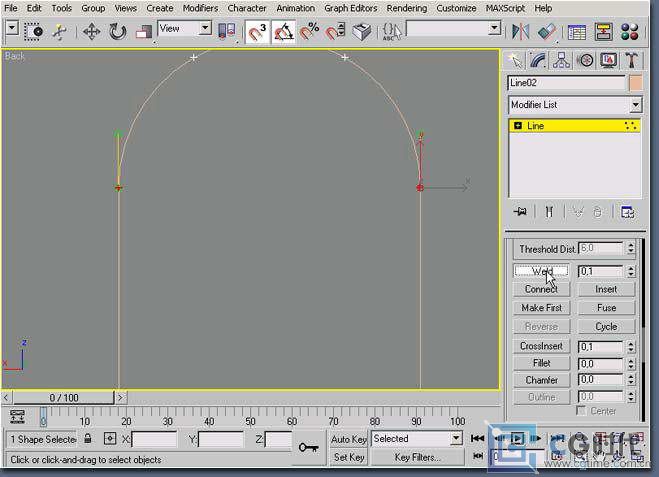Activate the Select and Move tool
This screenshot has height=477, width=659.
[x=91, y=32]
